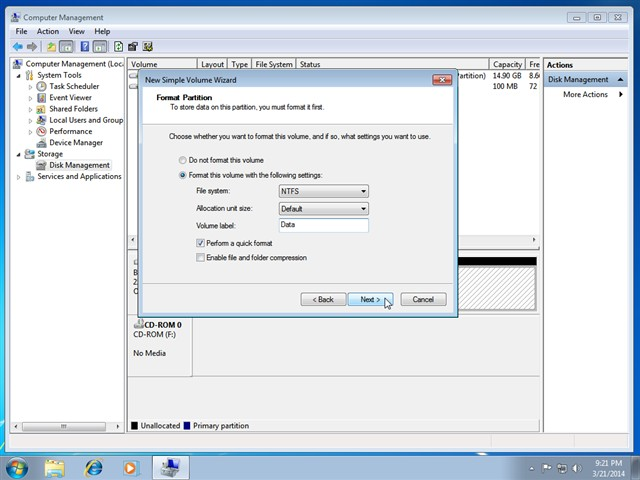This screenshot has width=640, height=480.
Task: Click the Action Center flag tray icon
Action: [x=547, y=468]
